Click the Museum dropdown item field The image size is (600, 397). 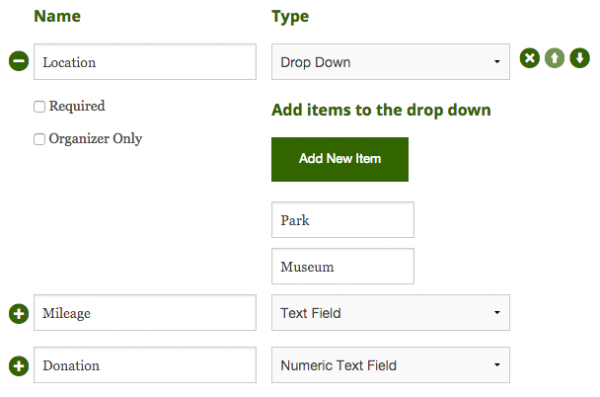343,266
